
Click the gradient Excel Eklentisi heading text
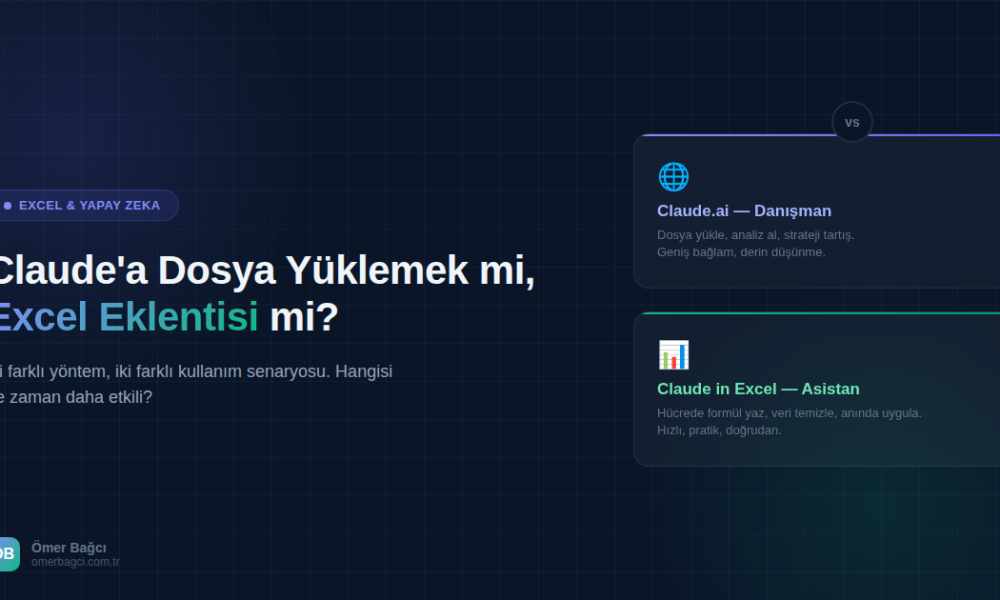click(x=126, y=317)
